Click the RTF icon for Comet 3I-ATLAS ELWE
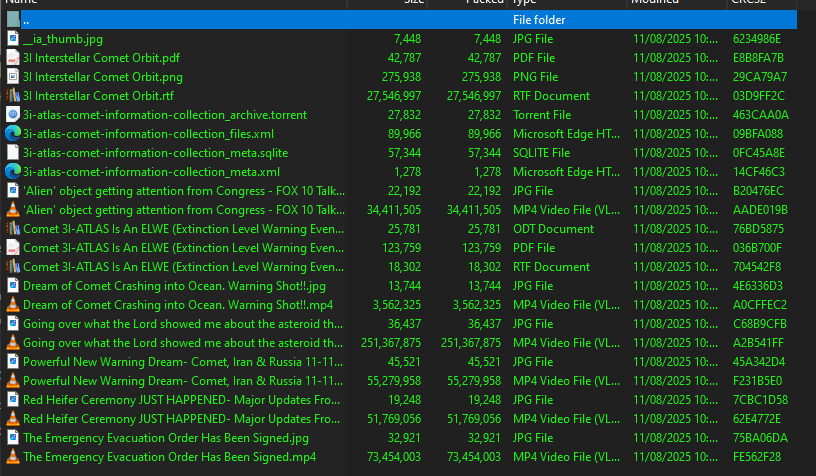Viewport: 816px width, 476px height. [13, 267]
